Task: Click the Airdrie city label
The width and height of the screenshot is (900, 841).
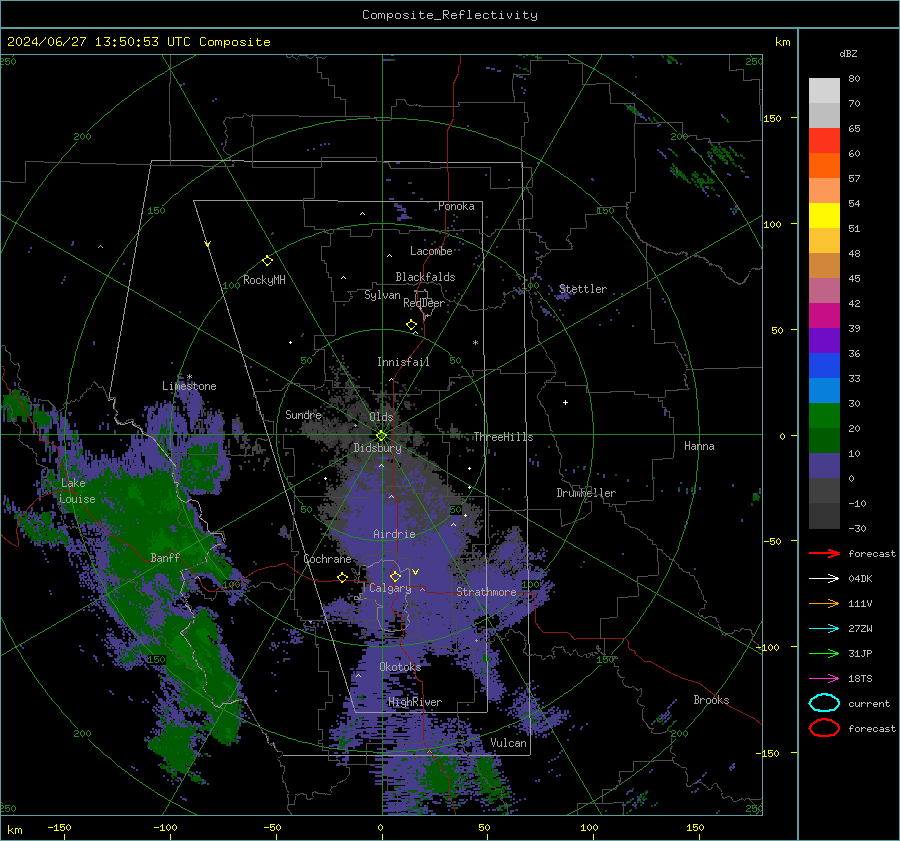Action: tap(394, 534)
